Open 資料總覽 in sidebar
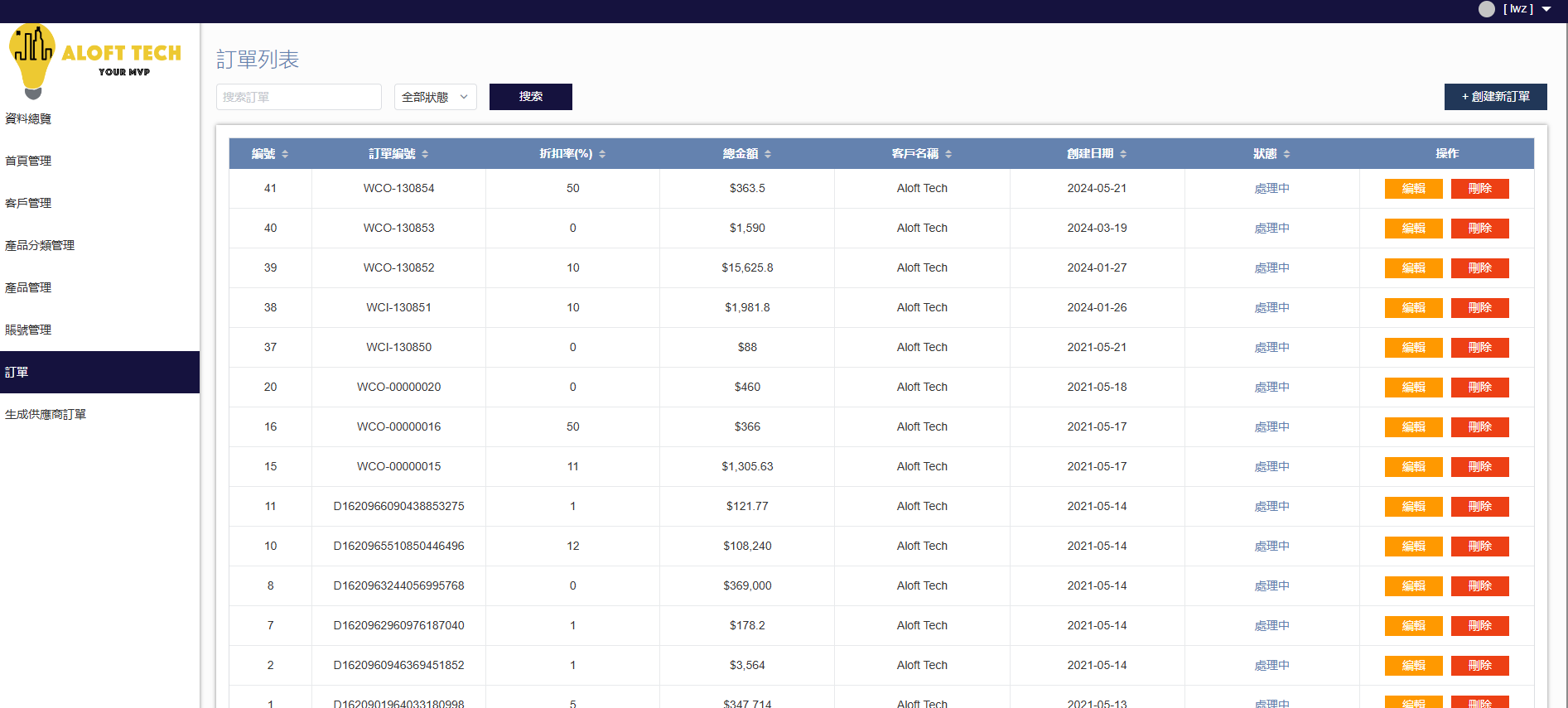Screen dimensions: 1568x708 (x=28, y=118)
